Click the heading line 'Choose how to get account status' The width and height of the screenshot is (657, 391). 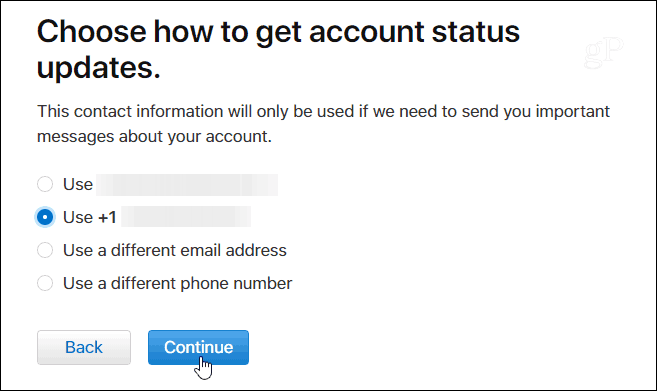(278, 31)
